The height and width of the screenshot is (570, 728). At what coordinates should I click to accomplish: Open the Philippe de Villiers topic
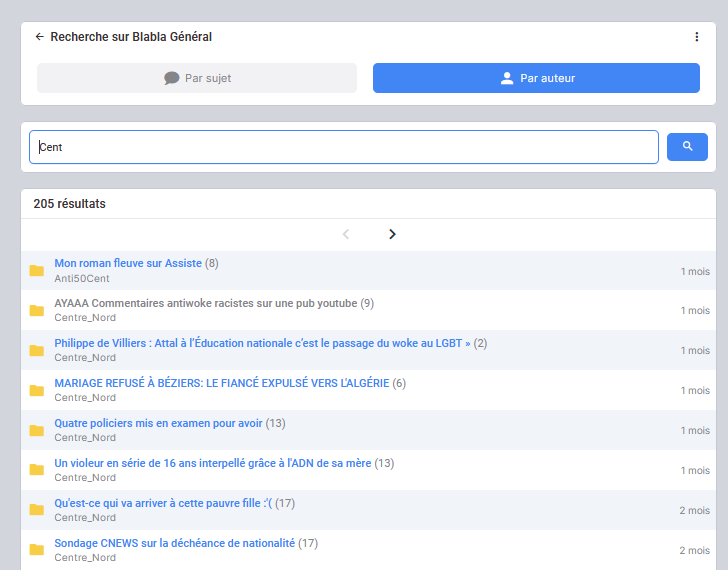point(262,343)
